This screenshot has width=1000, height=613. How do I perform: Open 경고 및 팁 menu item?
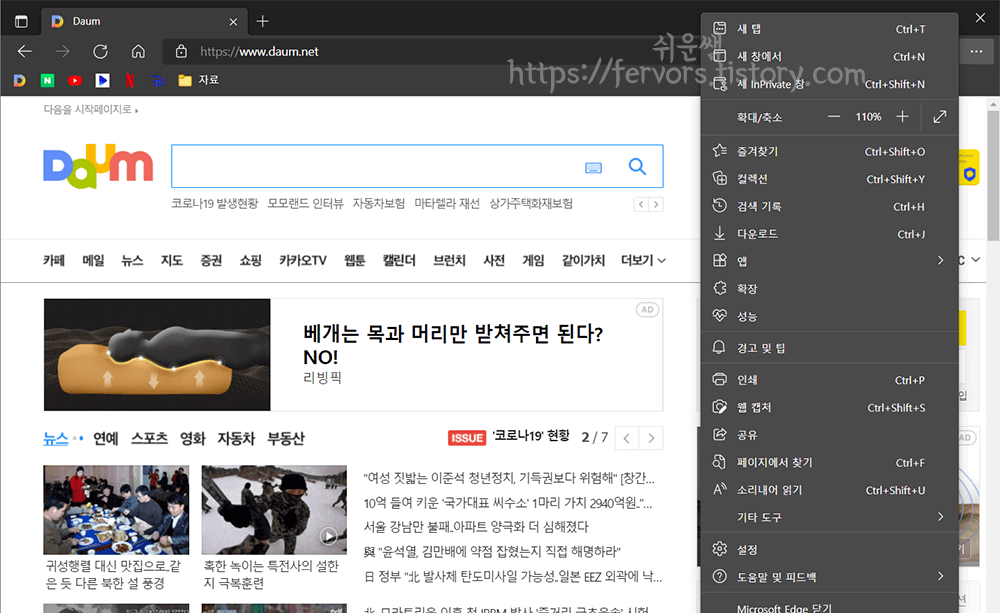[x=829, y=348]
